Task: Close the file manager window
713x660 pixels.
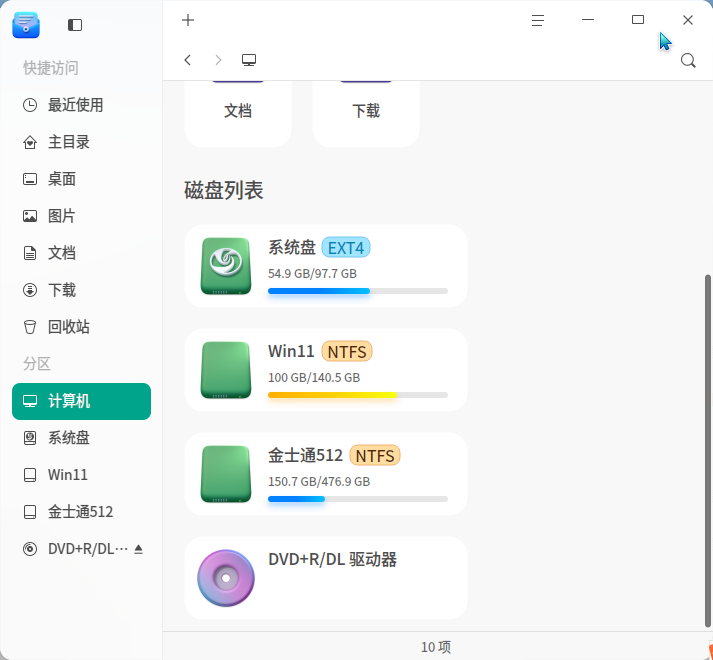Action: (688, 20)
